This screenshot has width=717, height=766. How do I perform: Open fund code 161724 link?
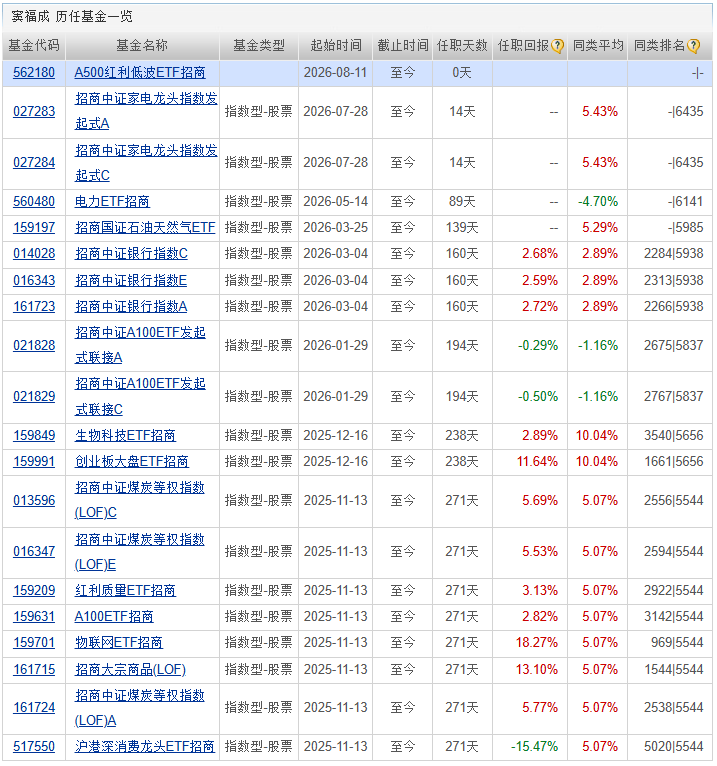coord(34,708)
